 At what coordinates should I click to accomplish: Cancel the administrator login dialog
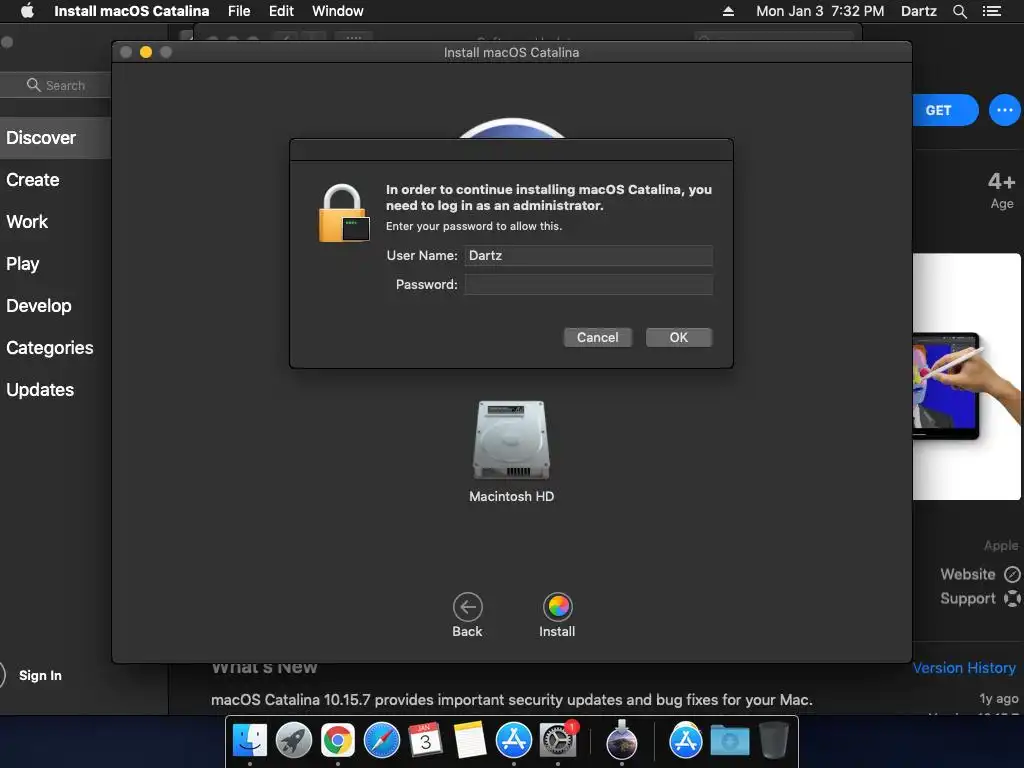(x=598, y=337)
